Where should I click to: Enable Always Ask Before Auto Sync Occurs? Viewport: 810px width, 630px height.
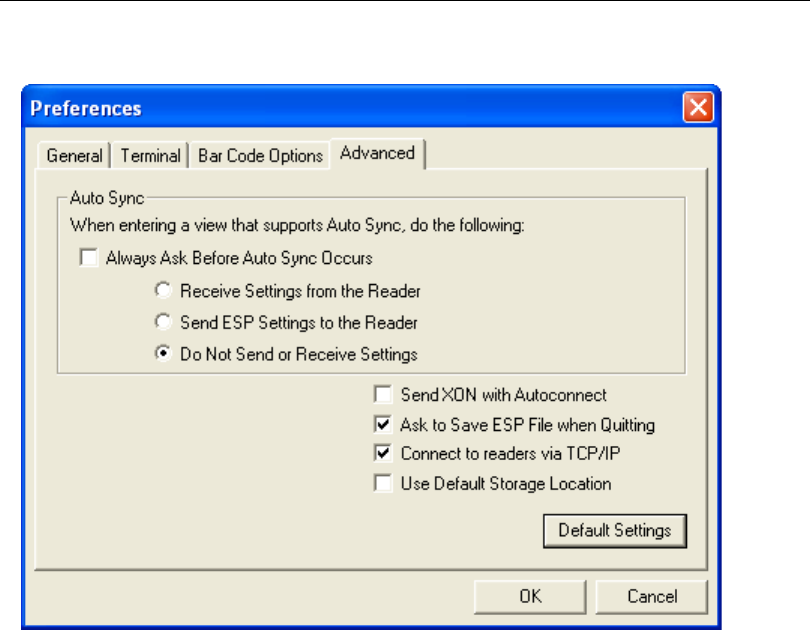pos(87,258)
